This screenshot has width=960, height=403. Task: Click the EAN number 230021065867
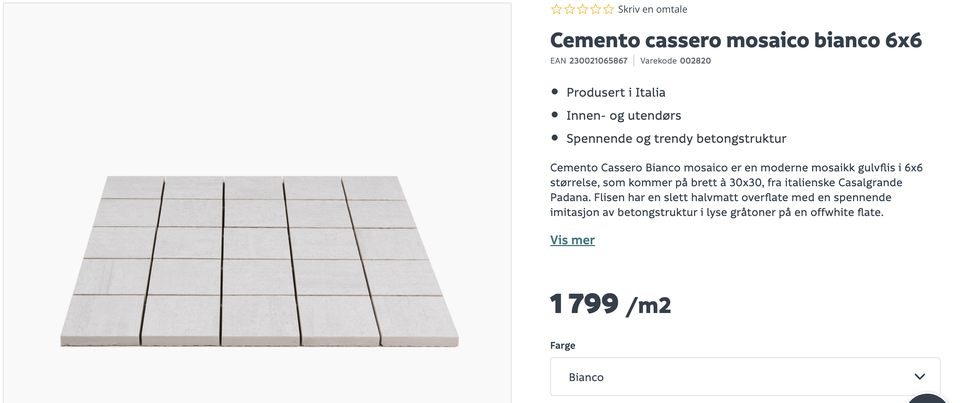coord(598,61)
